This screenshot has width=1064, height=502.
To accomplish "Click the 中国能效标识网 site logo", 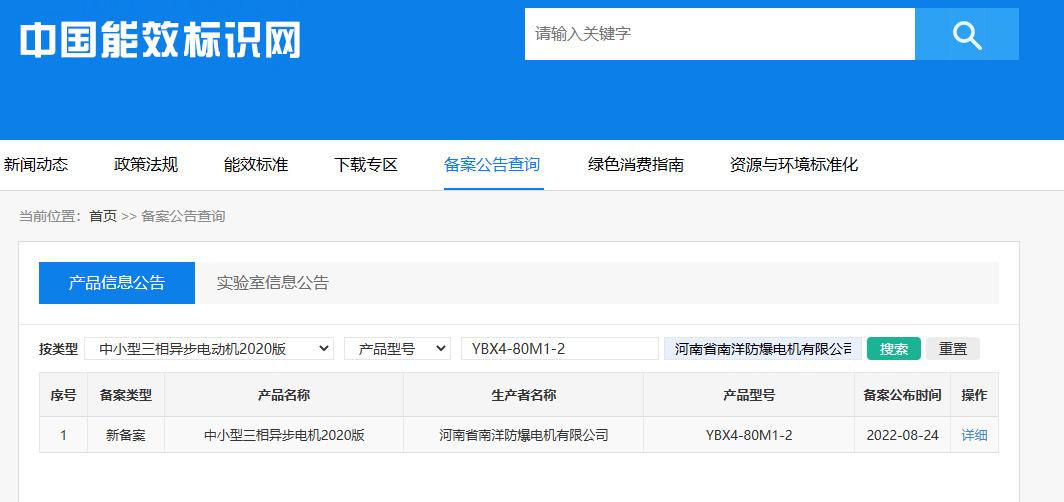I will [160, 39].
